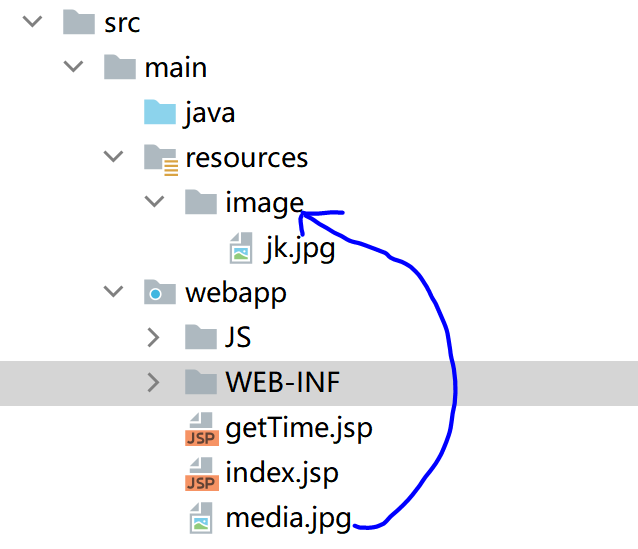
Task: Click the jk.jpg image file icon
Action: (241, 248)
